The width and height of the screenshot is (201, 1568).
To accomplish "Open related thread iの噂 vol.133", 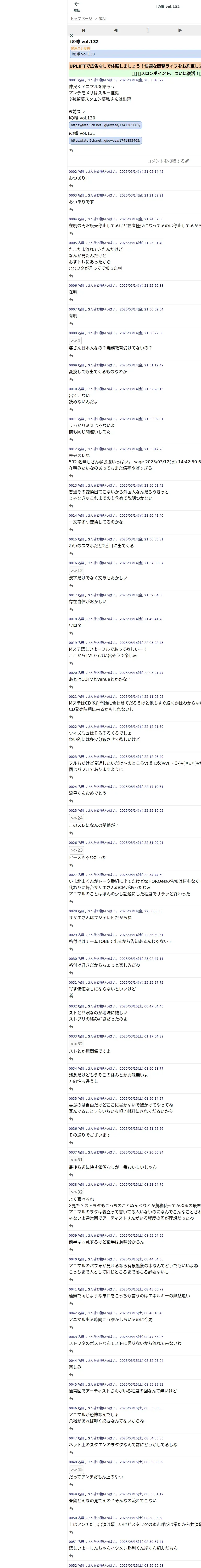I will coord(135,54).
